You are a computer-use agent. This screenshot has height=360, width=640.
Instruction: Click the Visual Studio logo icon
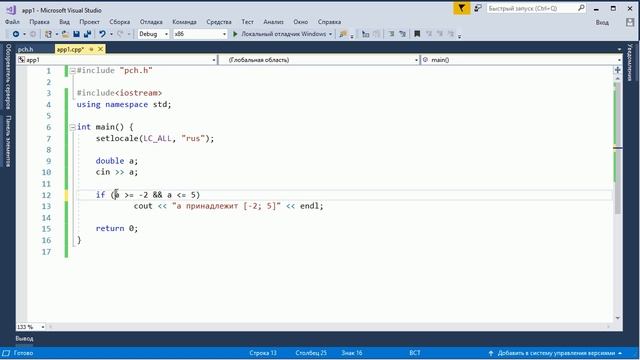(11, 9)
